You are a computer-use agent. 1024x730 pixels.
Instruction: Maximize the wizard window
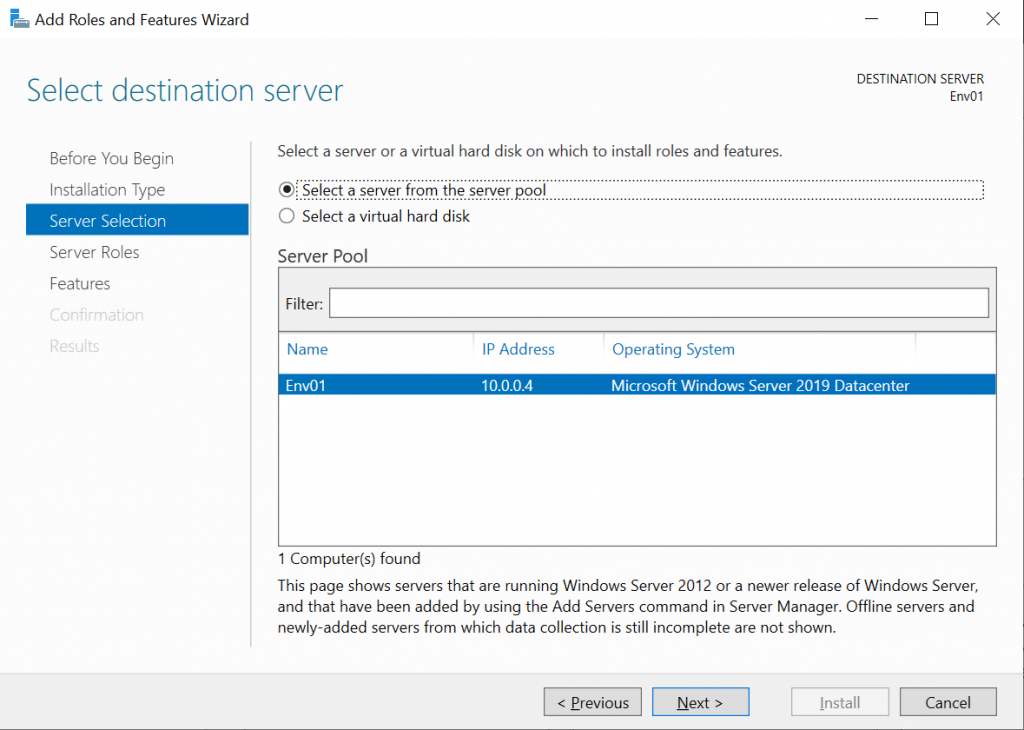click(931, 19)
